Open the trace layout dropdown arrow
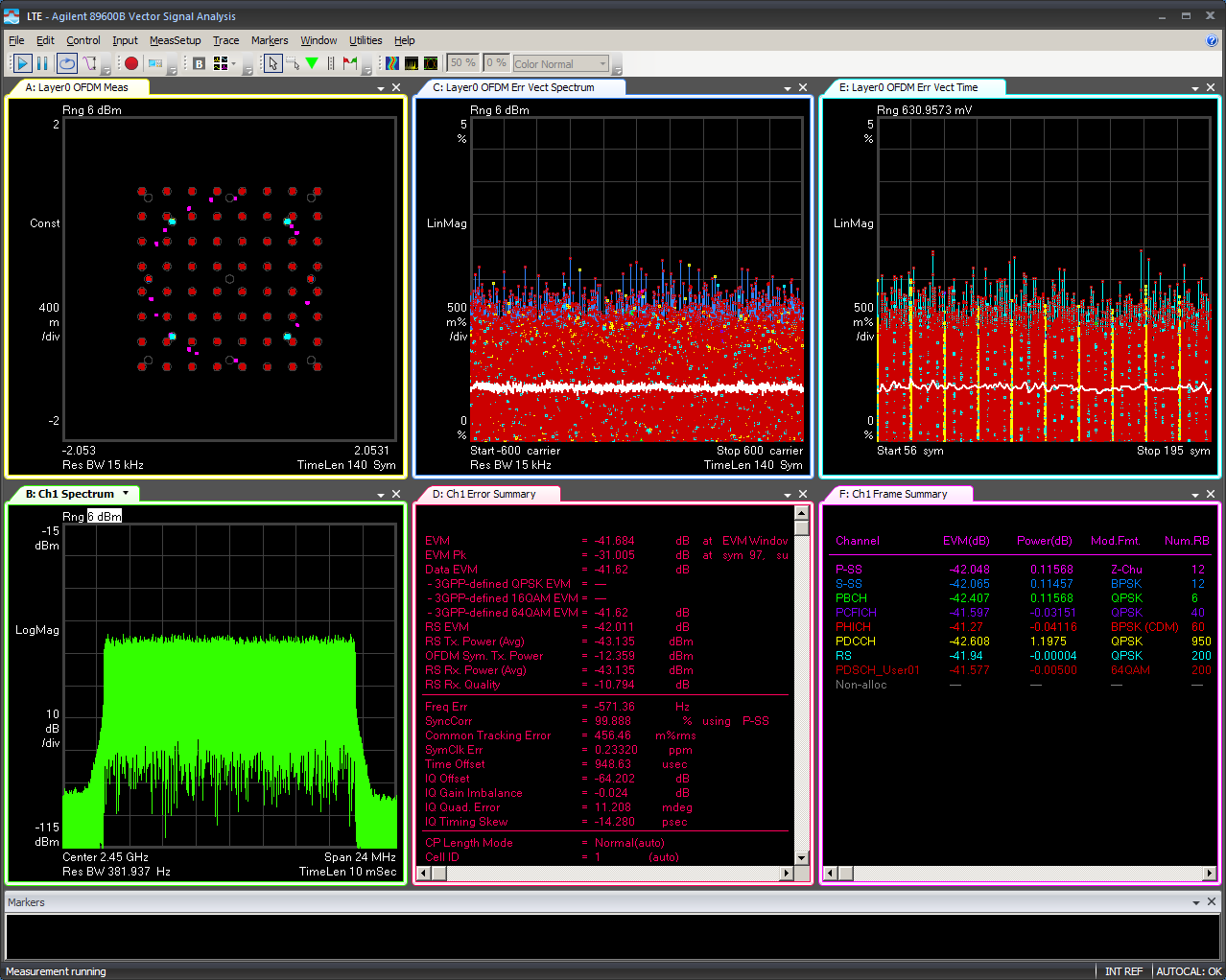This screenshot has height=980, width=1226. tap(234, 63)
